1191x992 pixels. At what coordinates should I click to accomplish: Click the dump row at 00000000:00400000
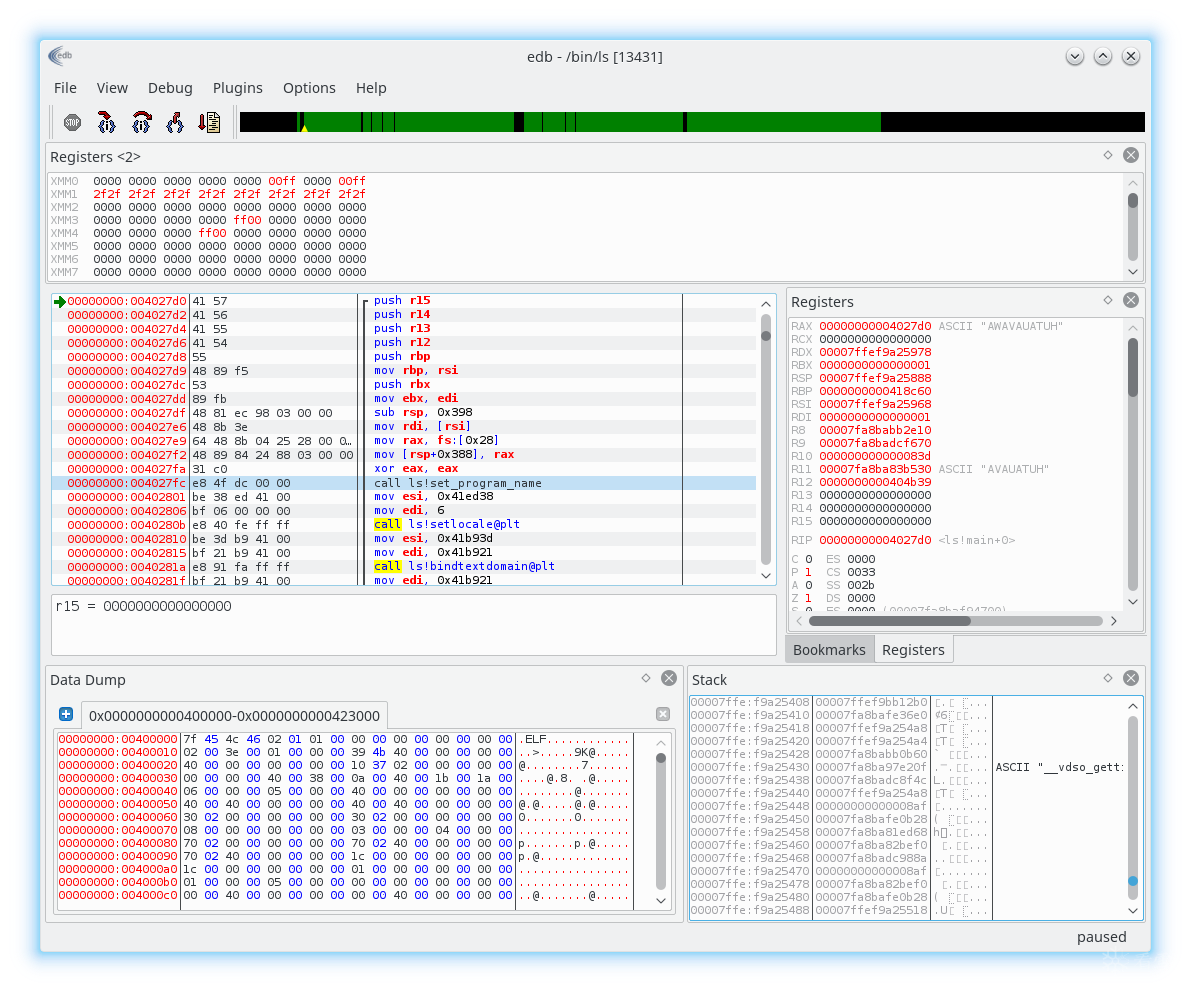344,739
